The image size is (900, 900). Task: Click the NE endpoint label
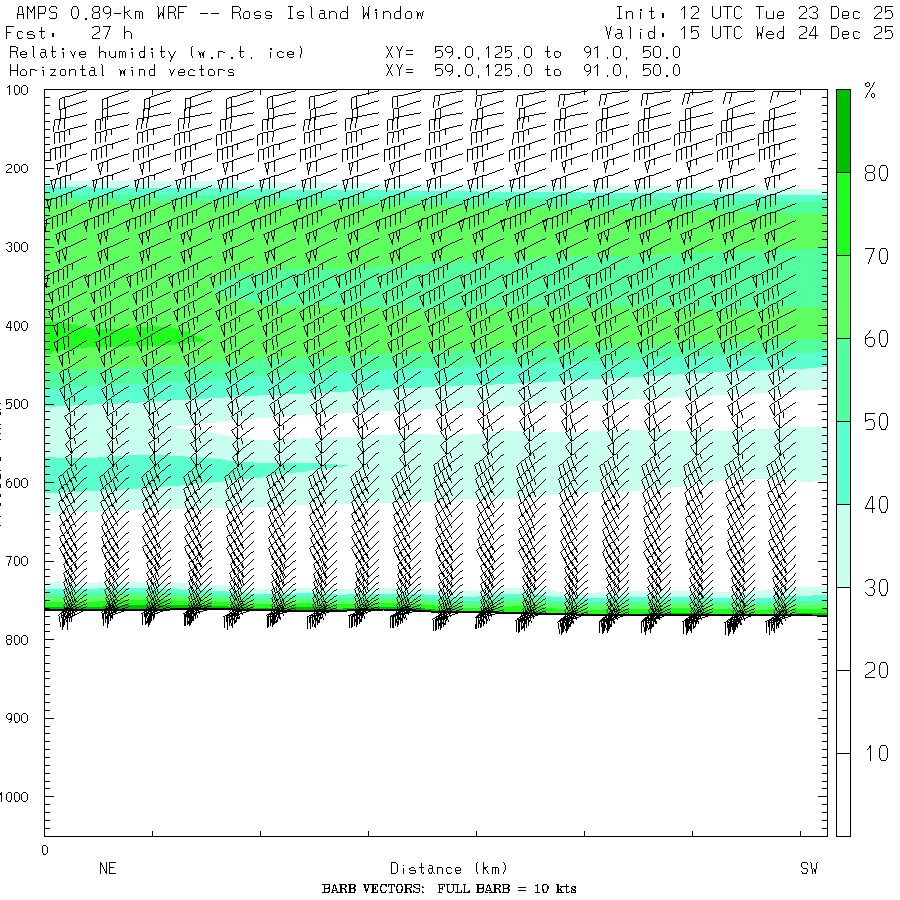coord(107,869)
